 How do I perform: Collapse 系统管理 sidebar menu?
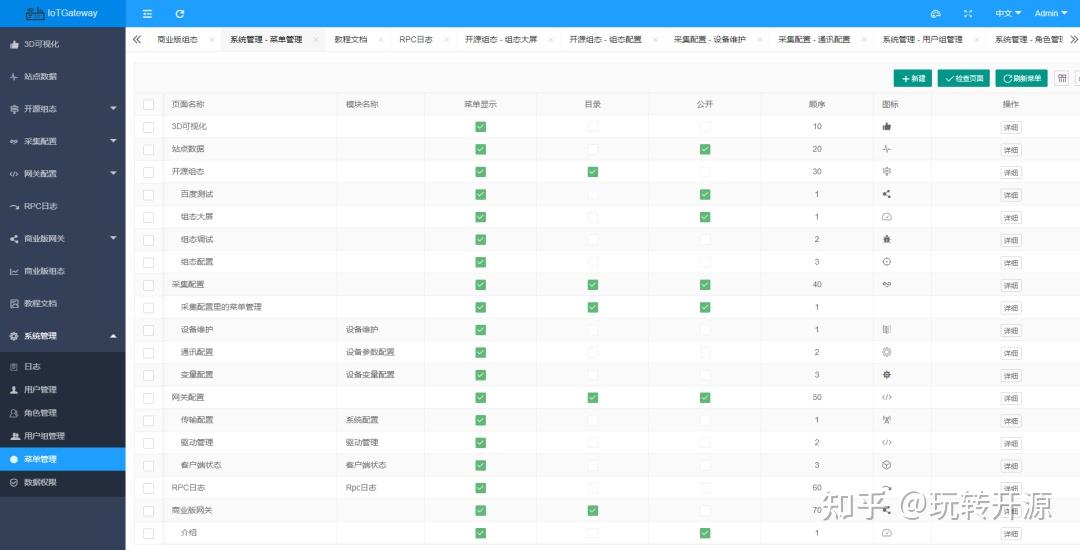click(63, 336)
